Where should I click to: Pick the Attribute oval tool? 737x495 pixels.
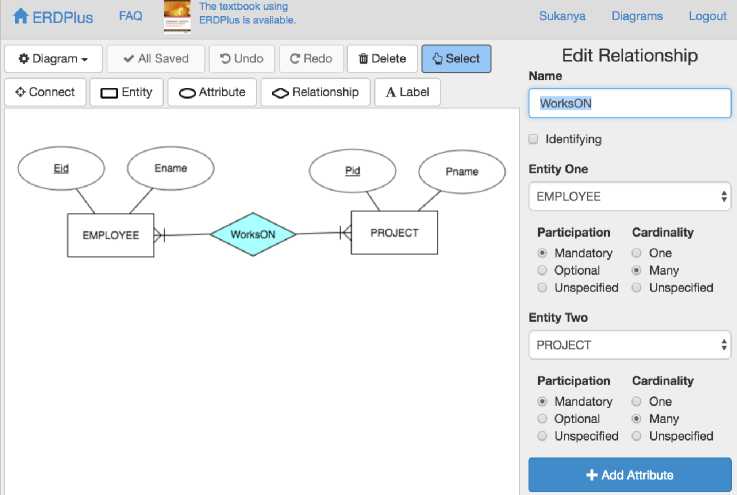(x=211, y=92)
